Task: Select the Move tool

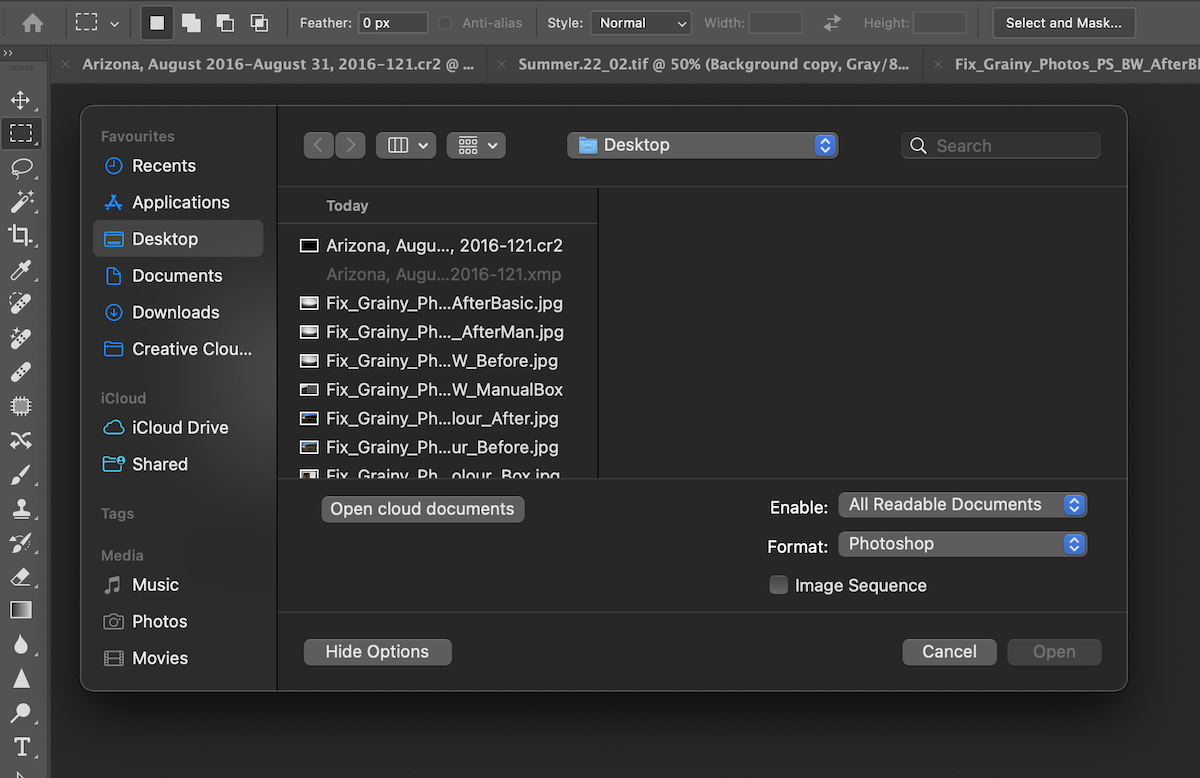Action: point(22,99)
